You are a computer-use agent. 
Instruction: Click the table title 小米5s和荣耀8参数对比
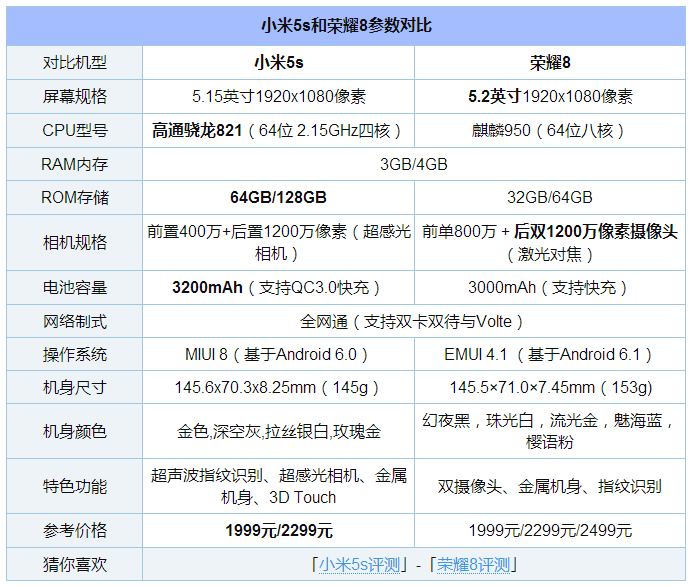point(346,25)
